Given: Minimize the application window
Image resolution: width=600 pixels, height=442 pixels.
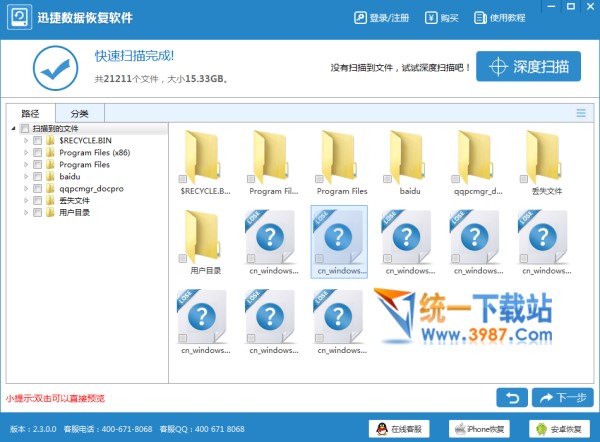Looking at the screenshot, I should pyautogui.click(x=551, y=7).
